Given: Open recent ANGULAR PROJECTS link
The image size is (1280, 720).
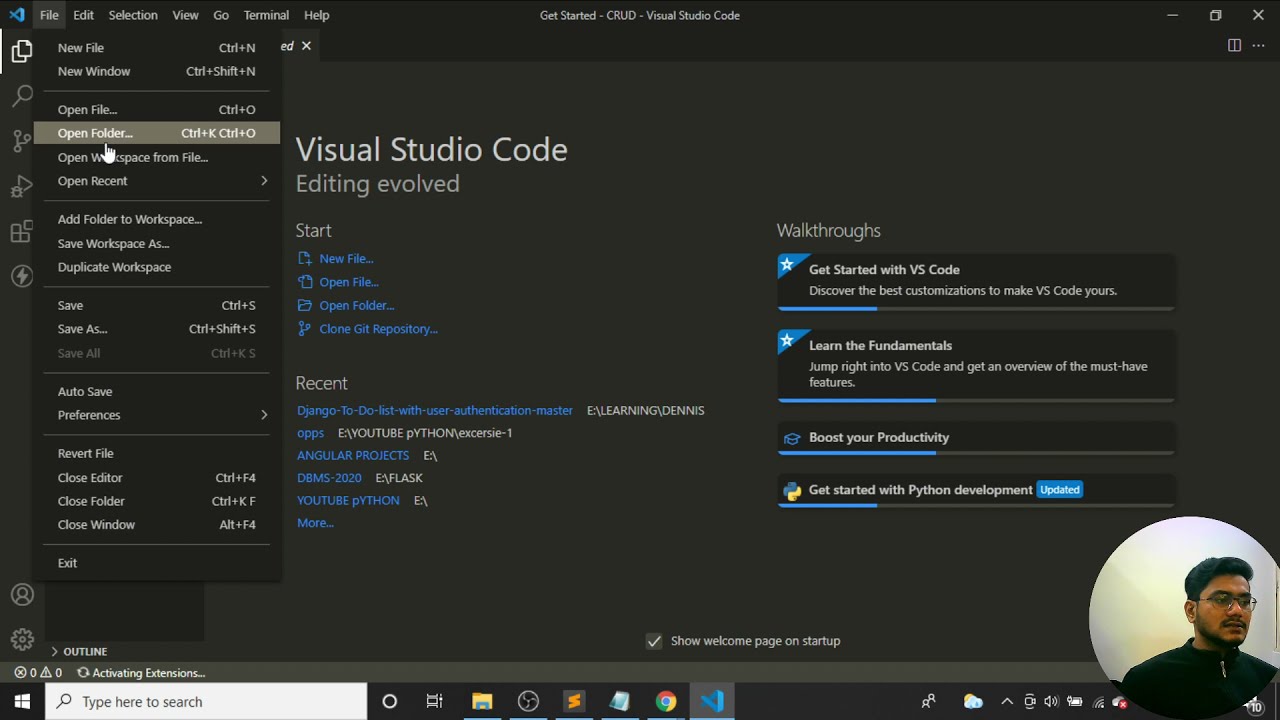Looking at the screenshot, I should pos(353,455).
